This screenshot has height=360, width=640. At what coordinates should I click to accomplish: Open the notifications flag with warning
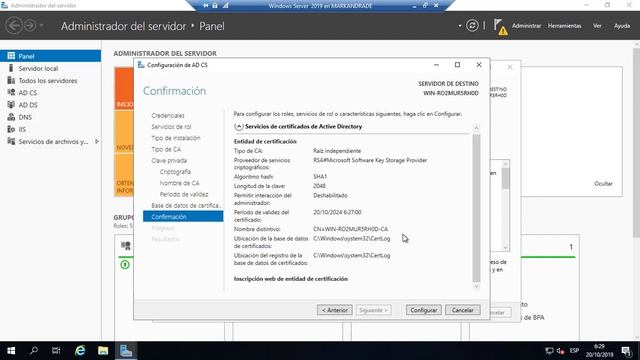tap(500, 27)
